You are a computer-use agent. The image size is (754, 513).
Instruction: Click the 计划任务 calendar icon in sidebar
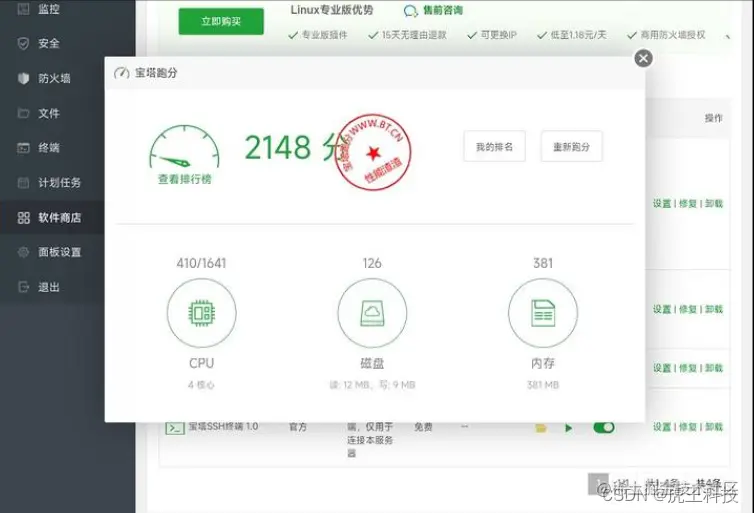23,183
